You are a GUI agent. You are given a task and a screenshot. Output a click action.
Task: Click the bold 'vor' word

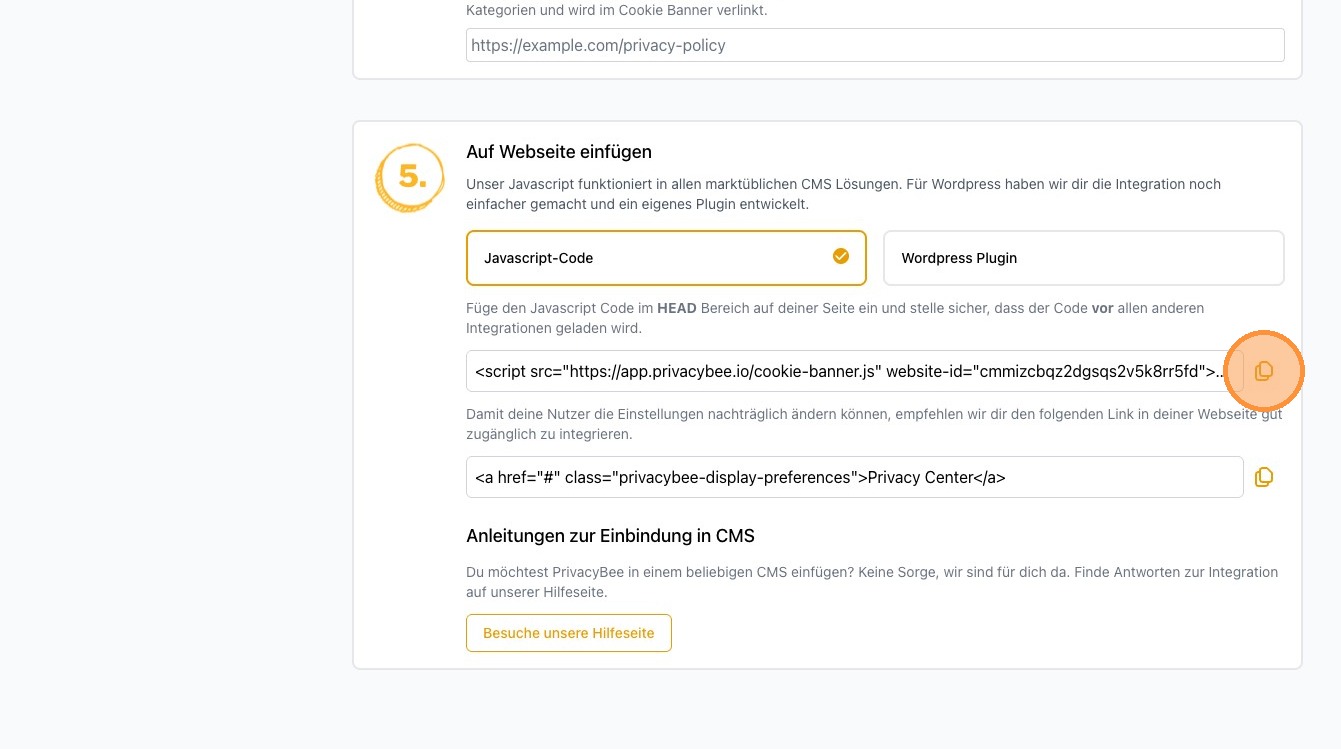click(x=1102, y=308)
